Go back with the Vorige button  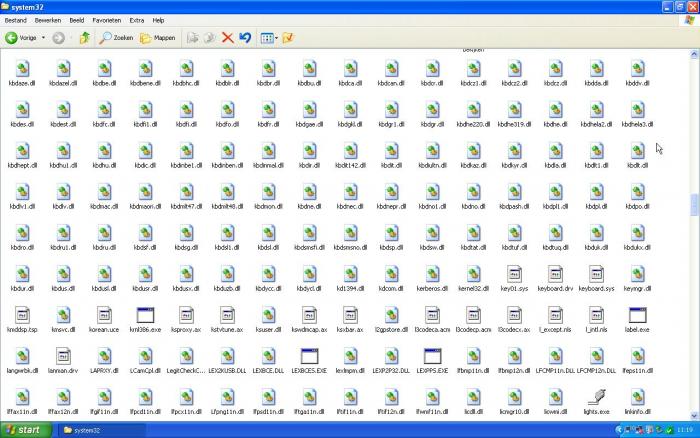coord(21,38)
